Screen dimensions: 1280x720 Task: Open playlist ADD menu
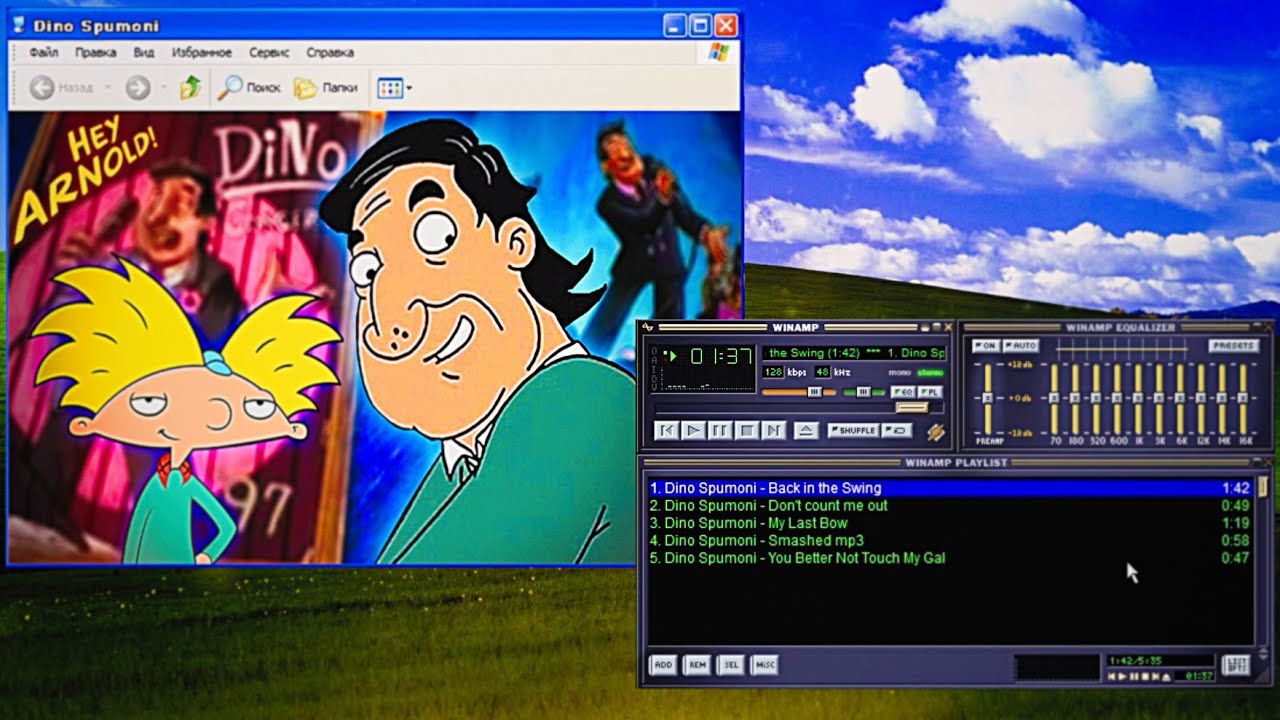click(663, 664)
